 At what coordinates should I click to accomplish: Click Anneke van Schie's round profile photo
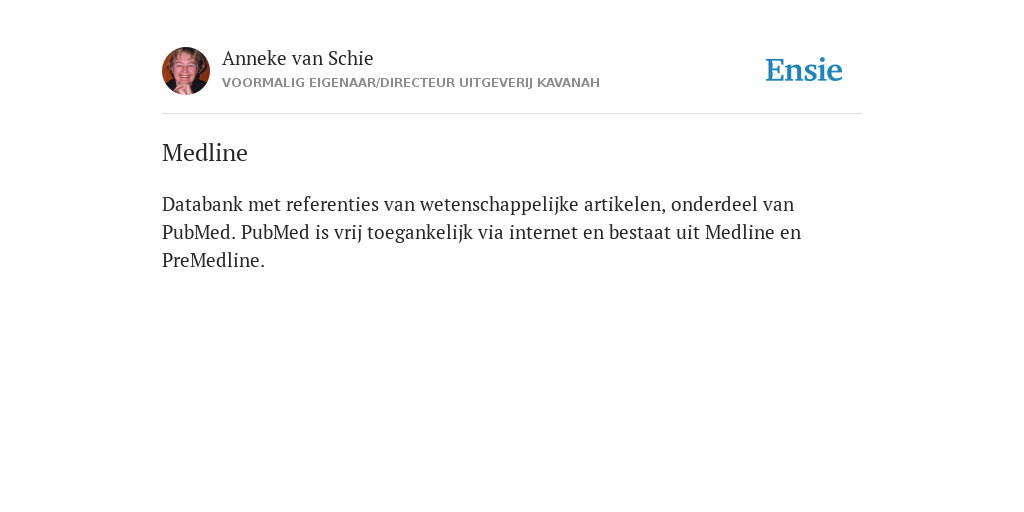186,71
